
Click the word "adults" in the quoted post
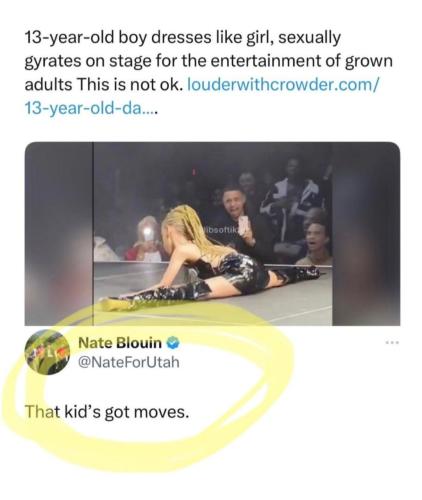pyautogui.click(x=48, y=85)
